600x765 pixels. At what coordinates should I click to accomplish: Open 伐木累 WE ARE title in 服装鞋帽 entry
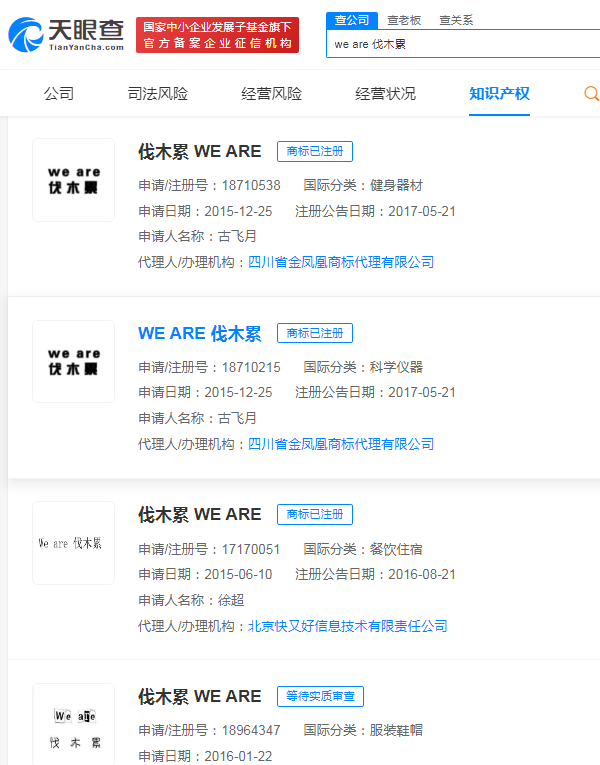[200, 696]
